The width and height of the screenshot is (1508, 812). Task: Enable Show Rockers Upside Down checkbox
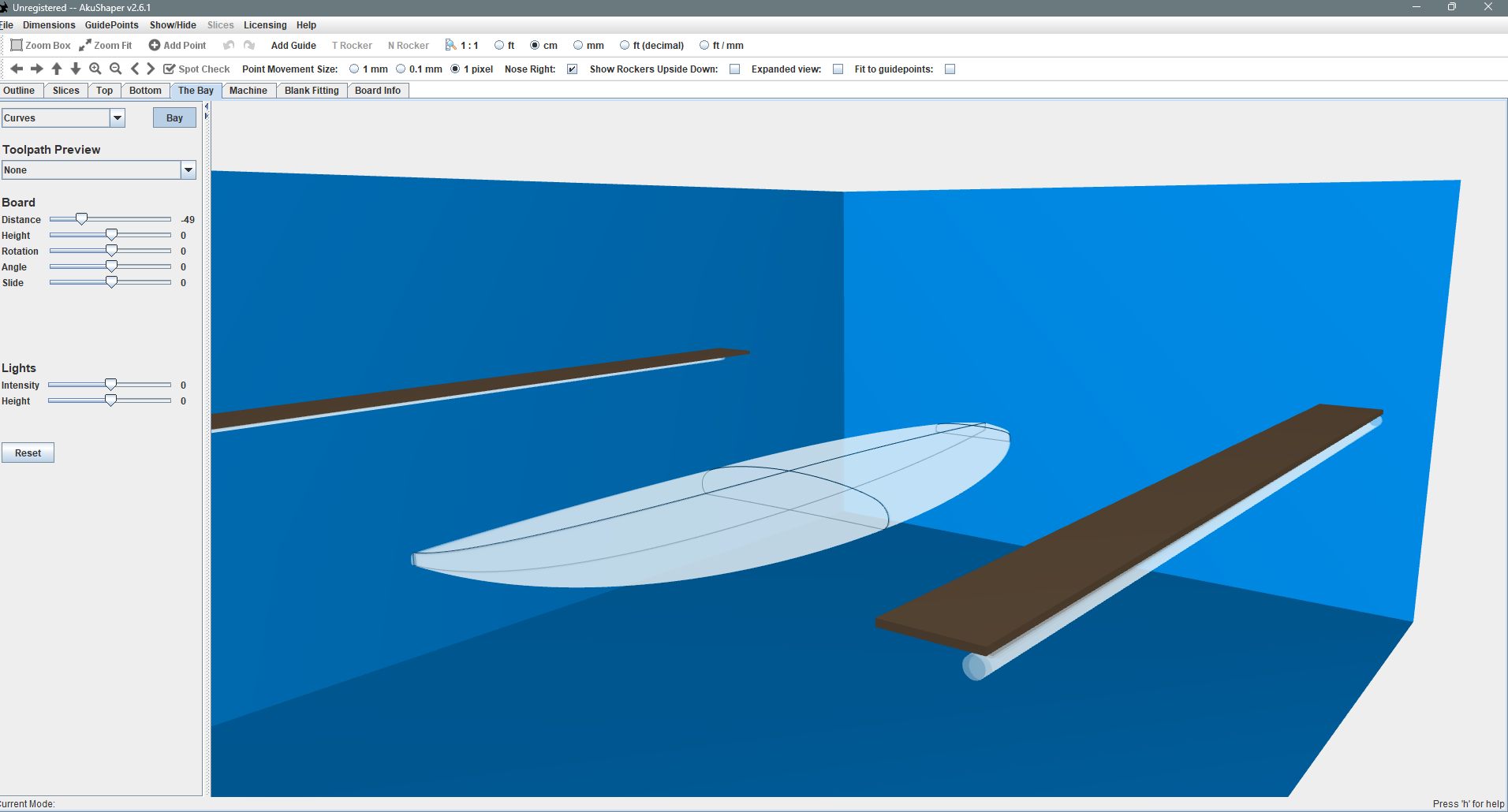735,69
